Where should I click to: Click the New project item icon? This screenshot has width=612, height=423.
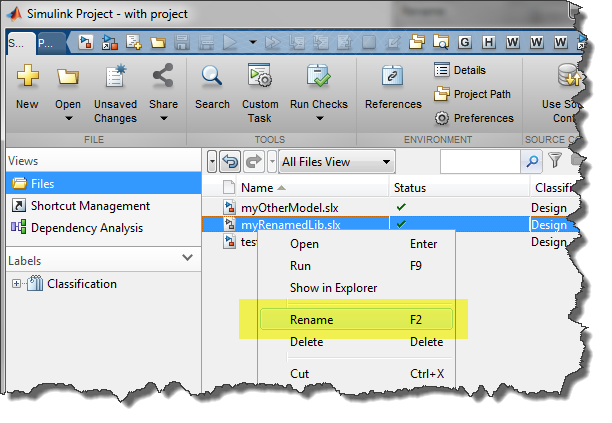27,78
